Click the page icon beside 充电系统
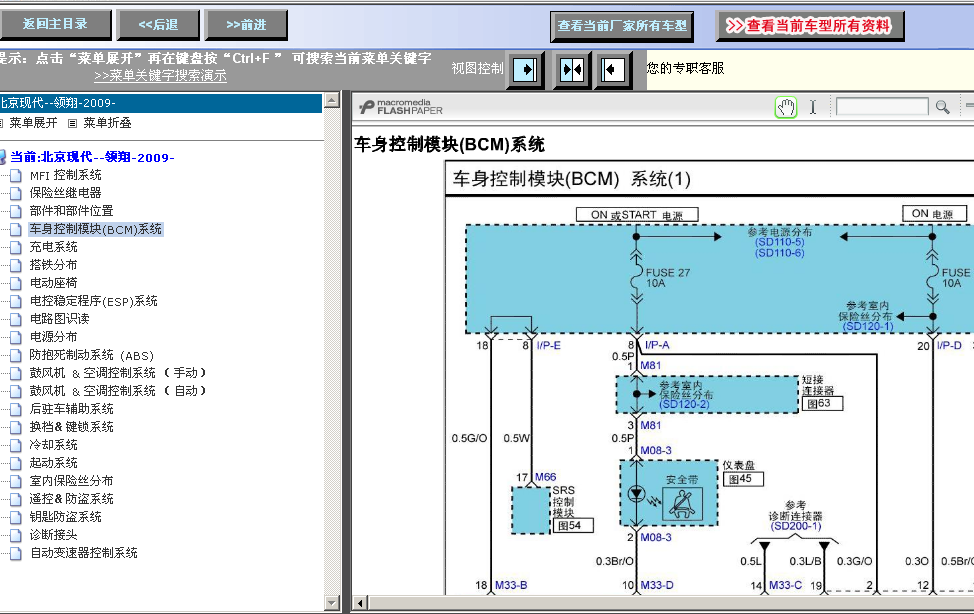This screenshot has height=614, width=974. coord(16,248)
